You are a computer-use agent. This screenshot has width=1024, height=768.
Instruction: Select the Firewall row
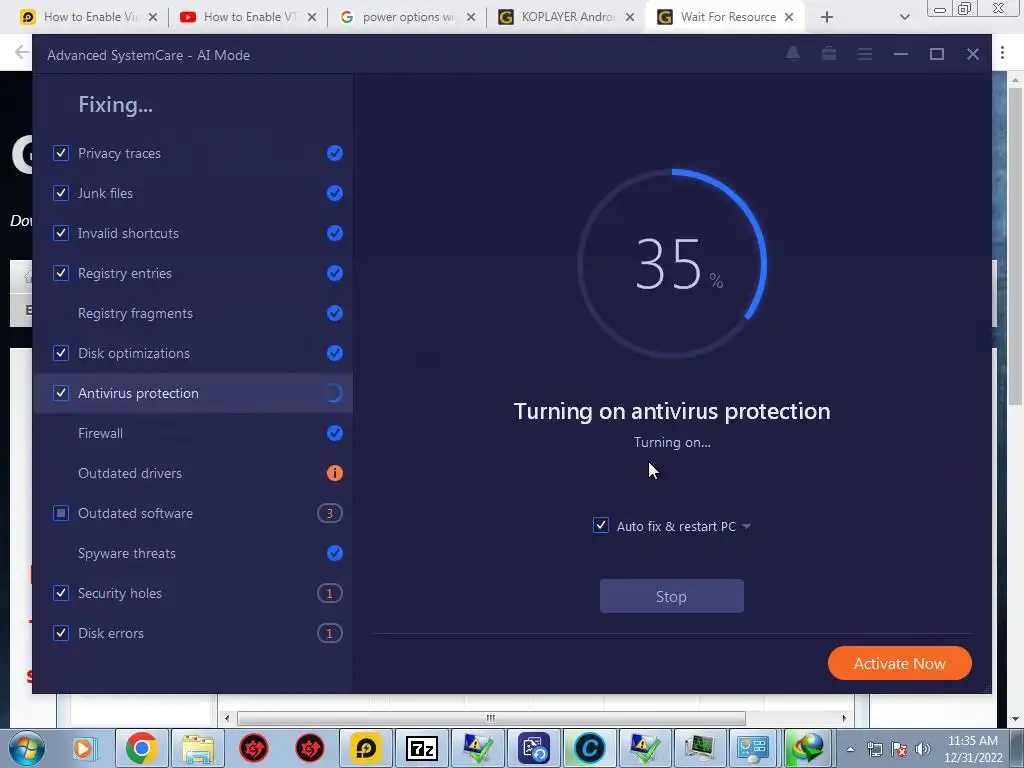tap(193, 433)
